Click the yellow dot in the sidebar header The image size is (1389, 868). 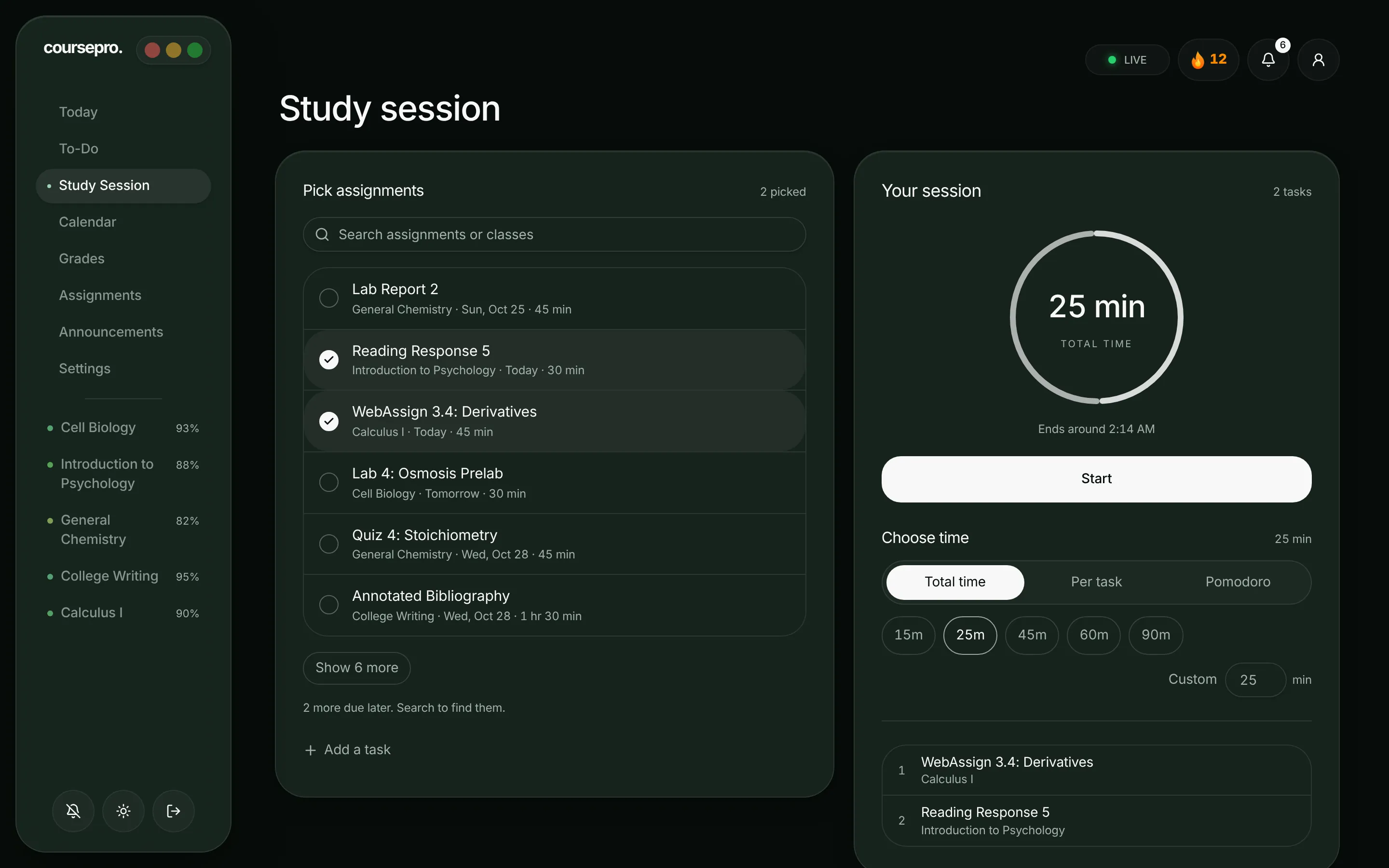(173, 51)
